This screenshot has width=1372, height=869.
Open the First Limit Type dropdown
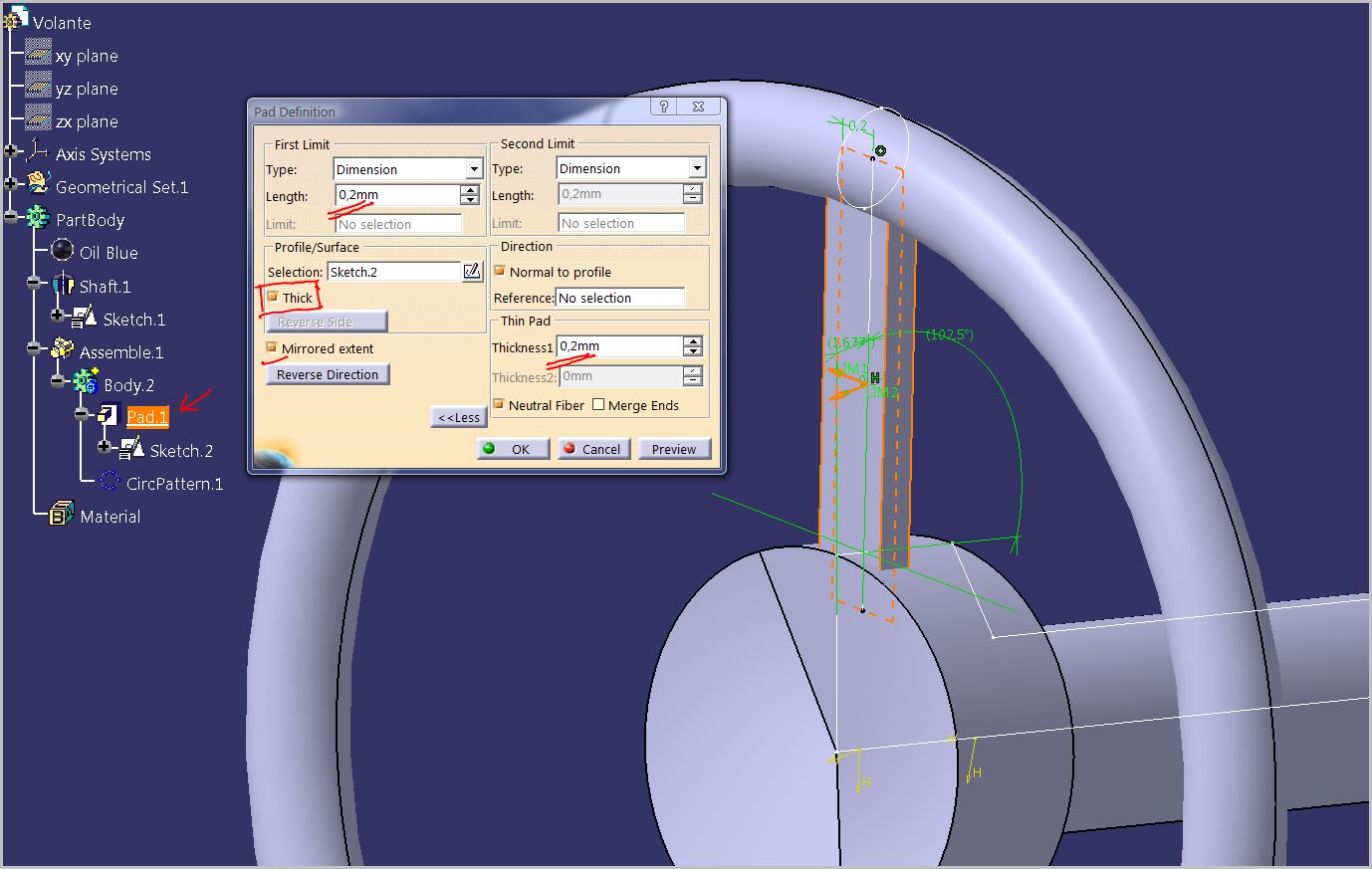click(x=474, y=169)
